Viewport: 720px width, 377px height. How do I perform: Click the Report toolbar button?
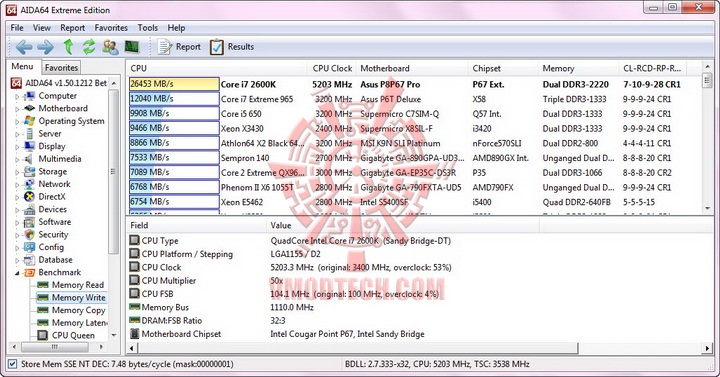pyautogui.click(x=179, y=46)
